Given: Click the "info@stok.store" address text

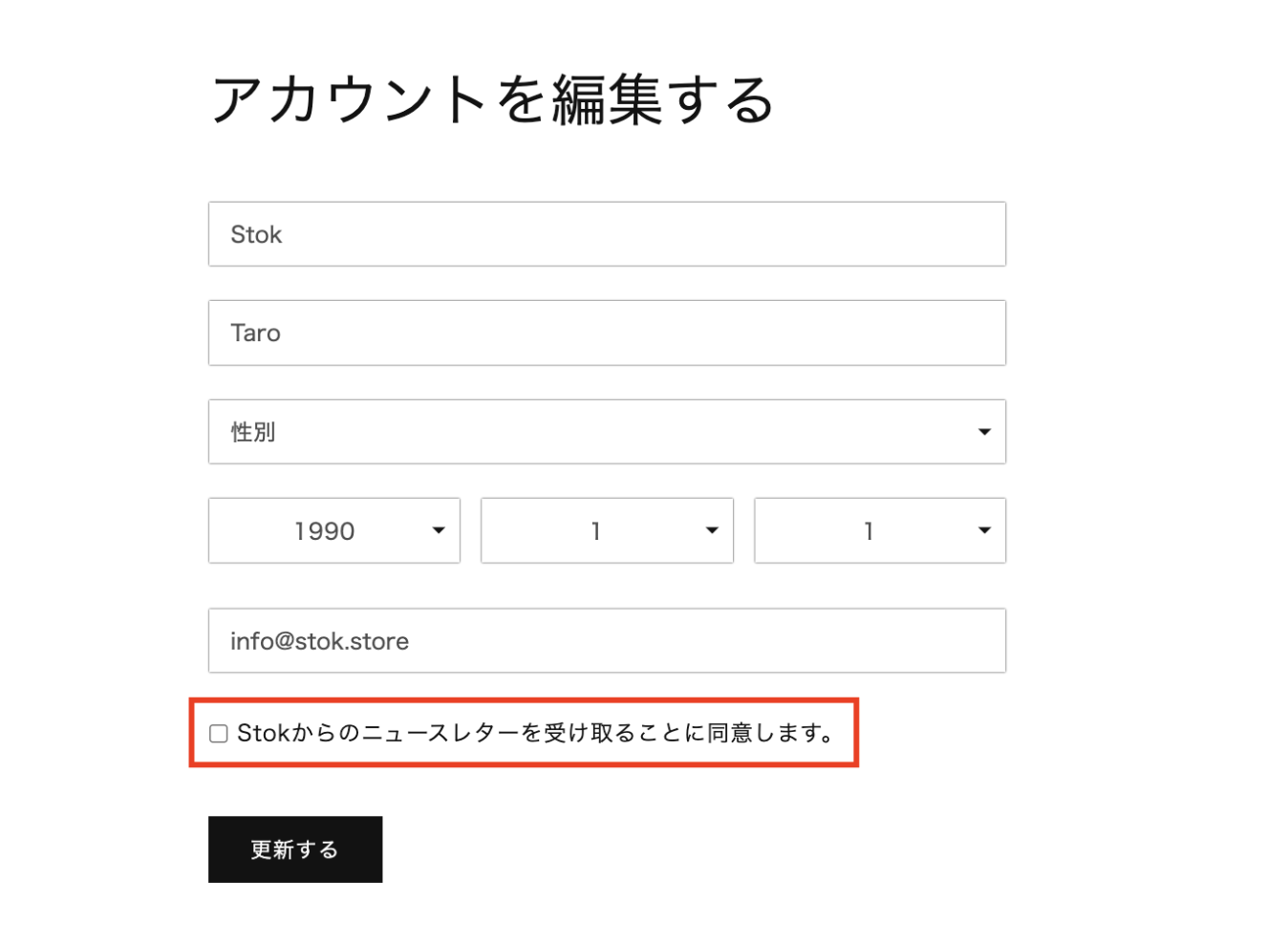Looking at the screenshot, I should point(319,641).
